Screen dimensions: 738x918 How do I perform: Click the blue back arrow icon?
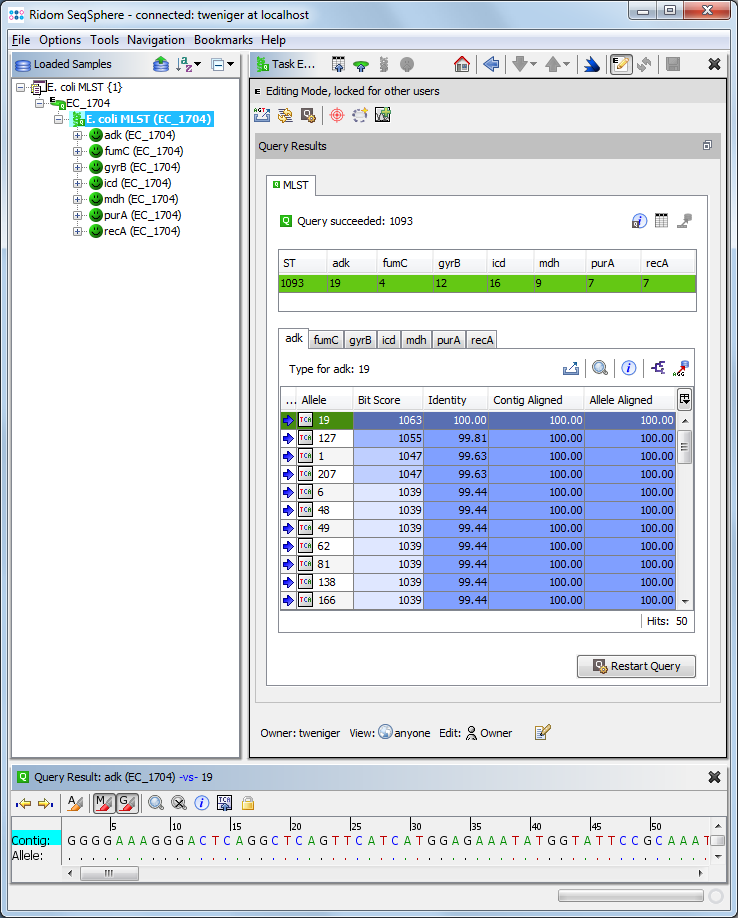[x=491, y=64]
